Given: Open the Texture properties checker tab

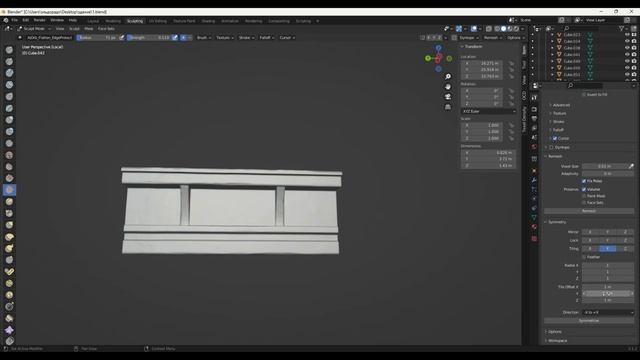Looking at the screenshot, I should pos(534,238).
